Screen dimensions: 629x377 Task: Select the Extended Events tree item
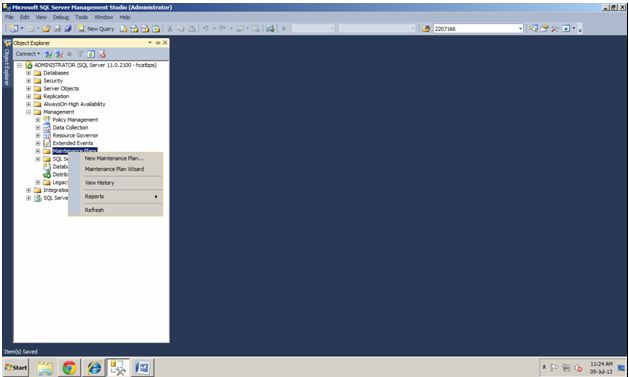tap(73, 143)
